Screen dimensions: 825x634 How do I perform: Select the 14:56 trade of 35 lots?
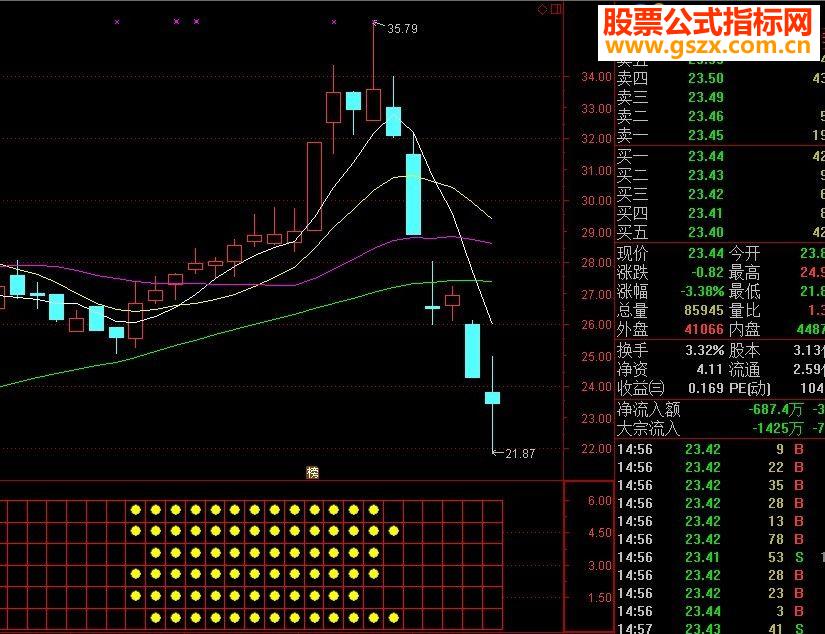tap(720, 485)
